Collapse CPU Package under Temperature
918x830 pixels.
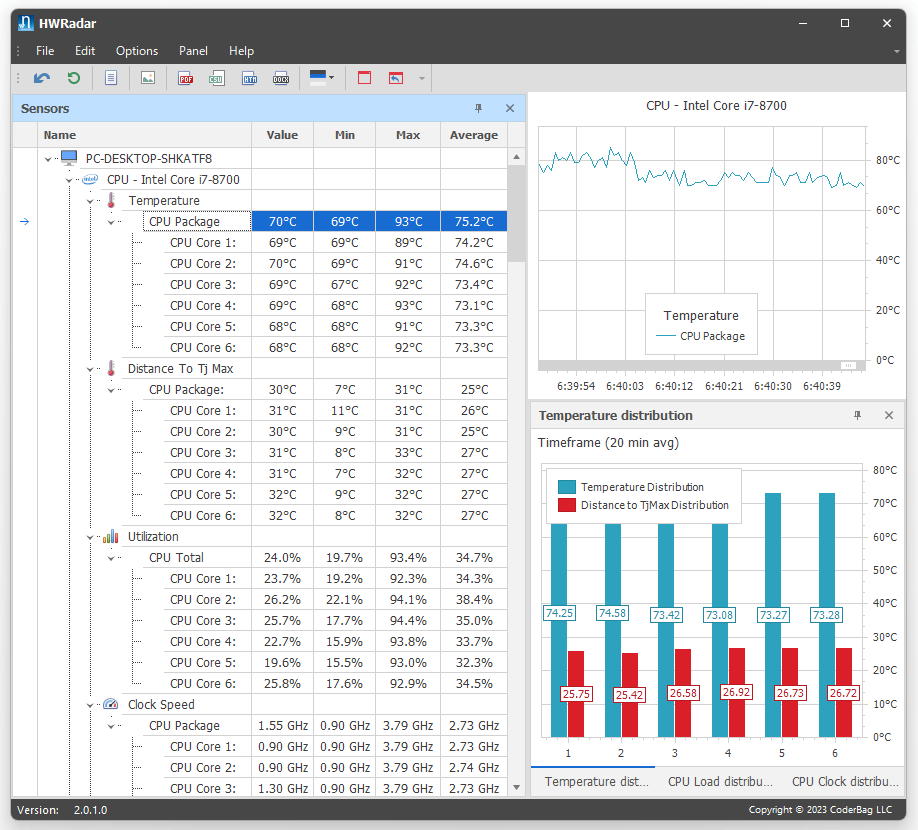point(111,222)
